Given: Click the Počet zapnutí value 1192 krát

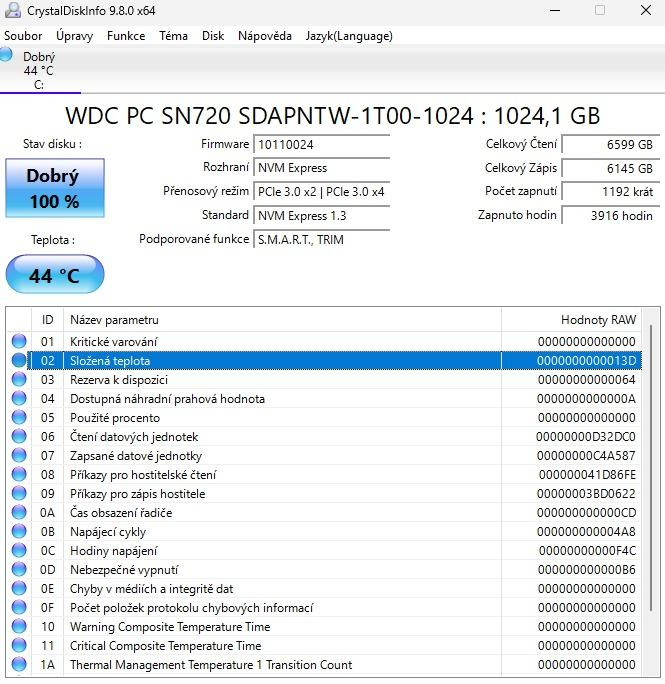Looking at the screenshot, I should (x=610, y=192).
